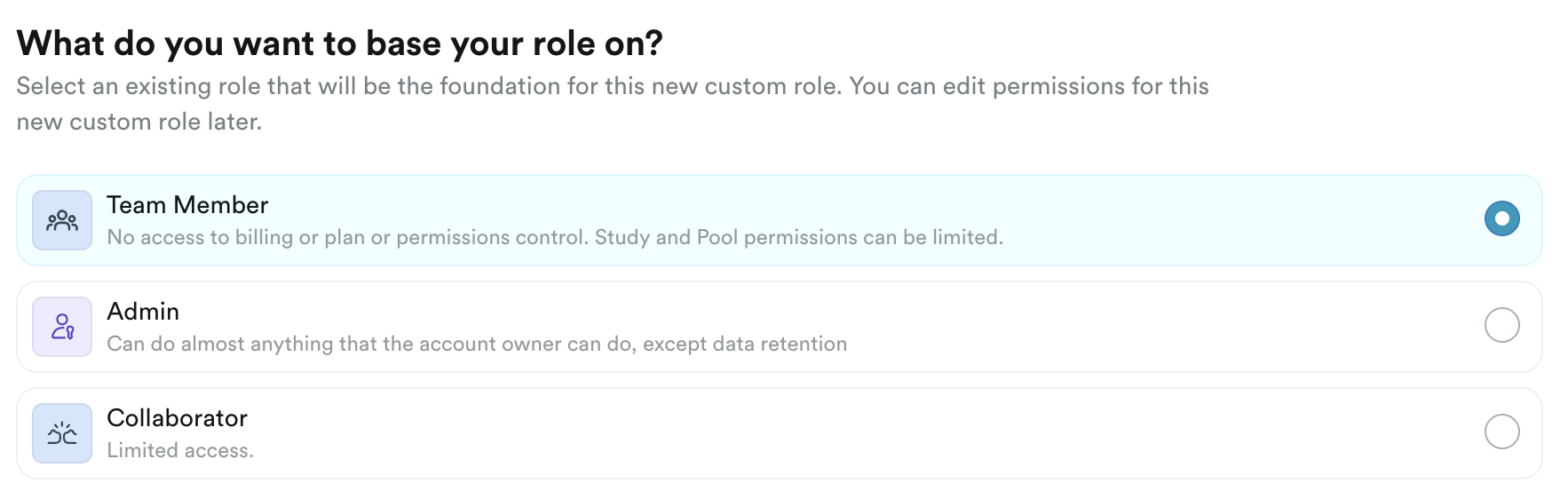The height and width of the screenshot is (499, 1568).
Task: Click the "Admin" role title text
Action: [x=143, y=312]
